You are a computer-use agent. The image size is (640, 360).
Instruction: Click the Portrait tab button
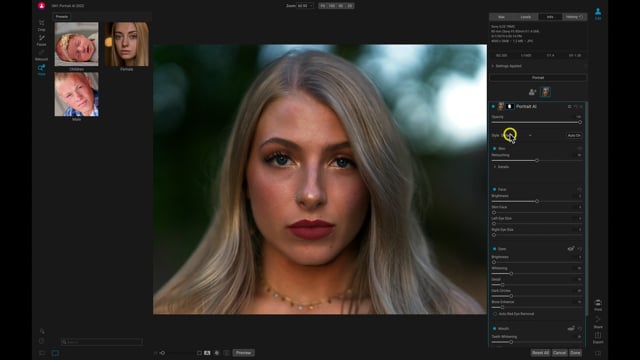[538, 78]
